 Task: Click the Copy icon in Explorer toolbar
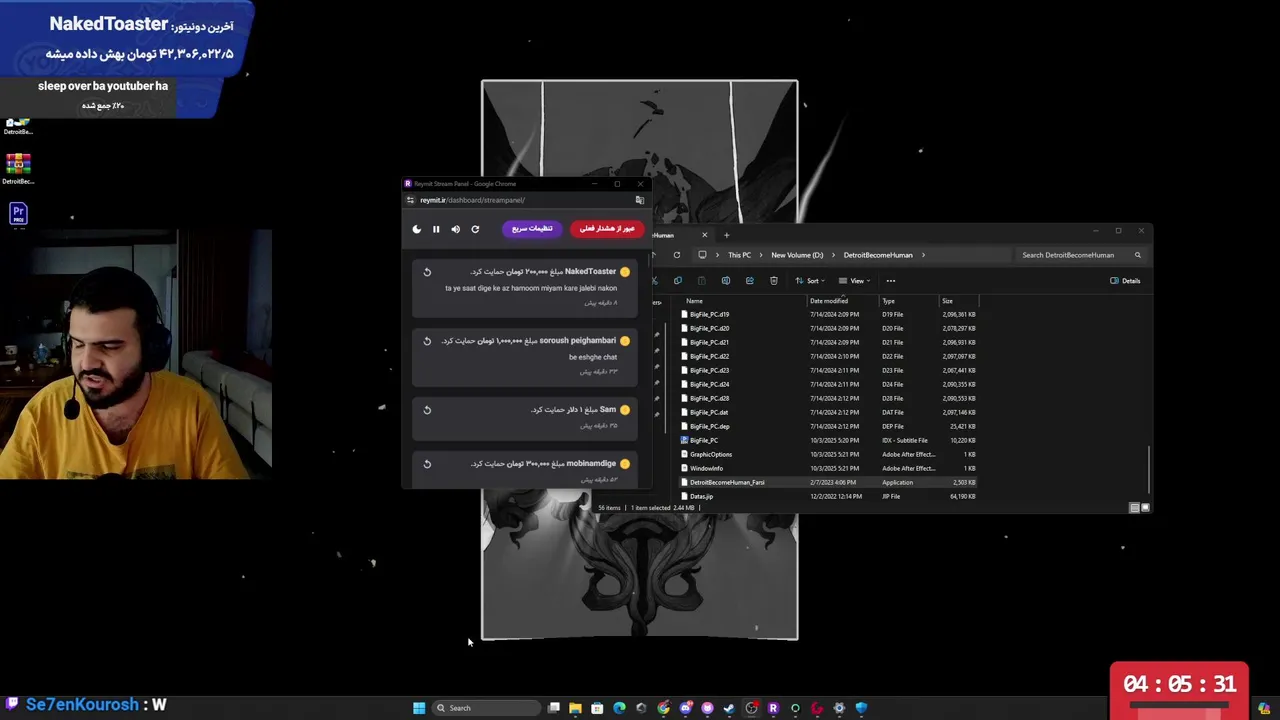click(677, 281)
